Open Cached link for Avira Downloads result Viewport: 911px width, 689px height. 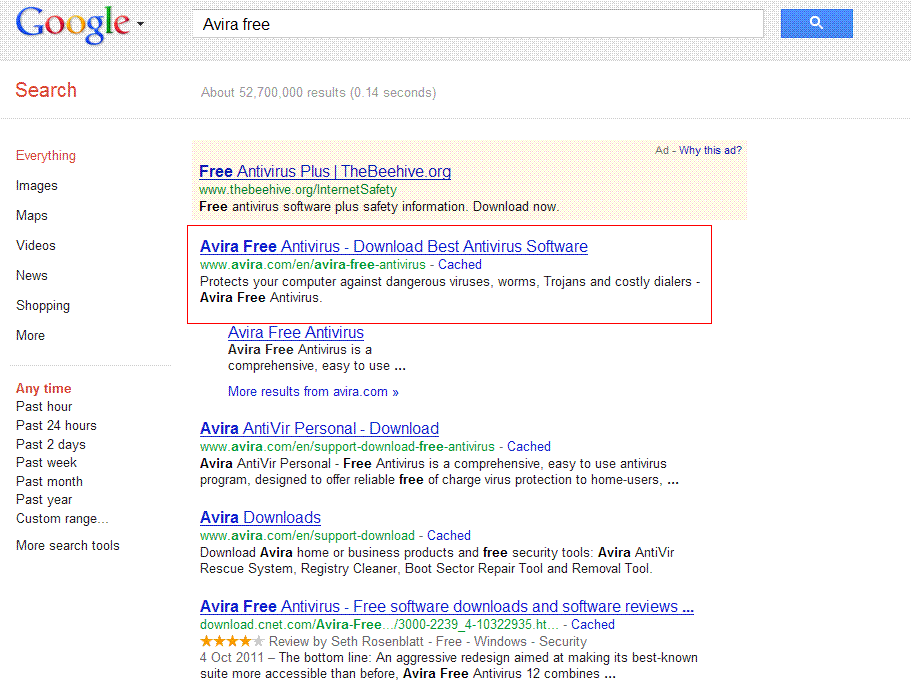(449, 535)
